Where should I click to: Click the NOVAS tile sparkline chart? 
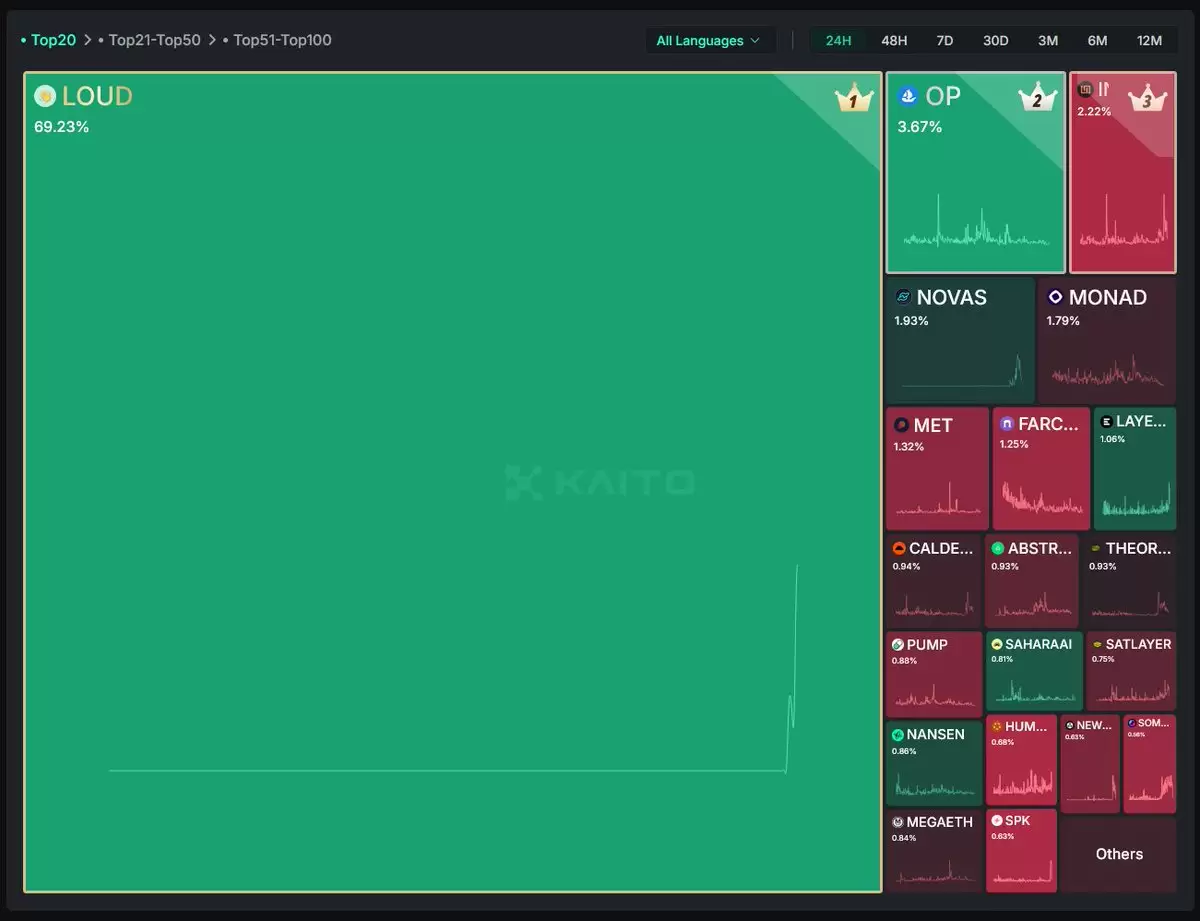click(961, 370)
